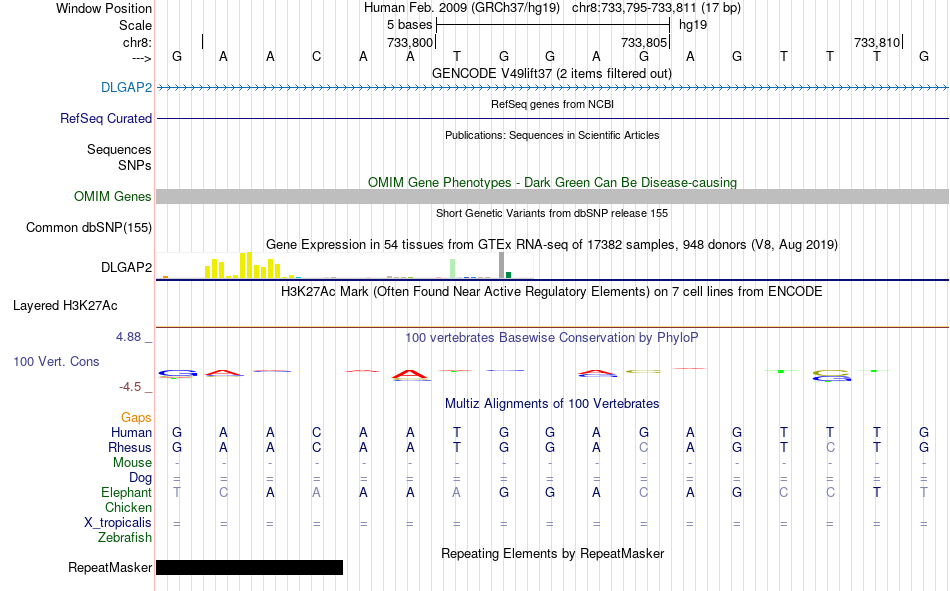The height and width of the screenshot is (591, 950).
Task: Click the Sequences track label
Action: tap(119, 149)
